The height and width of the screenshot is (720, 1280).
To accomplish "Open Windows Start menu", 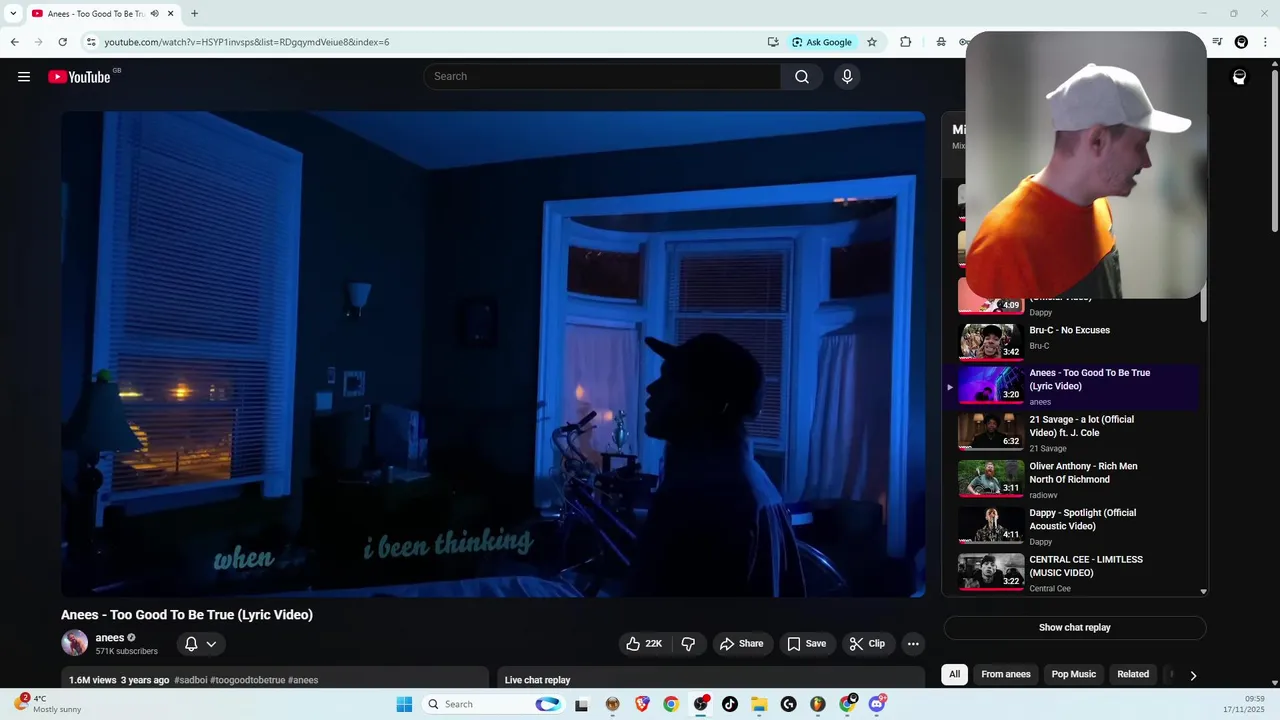I will 404,704.
